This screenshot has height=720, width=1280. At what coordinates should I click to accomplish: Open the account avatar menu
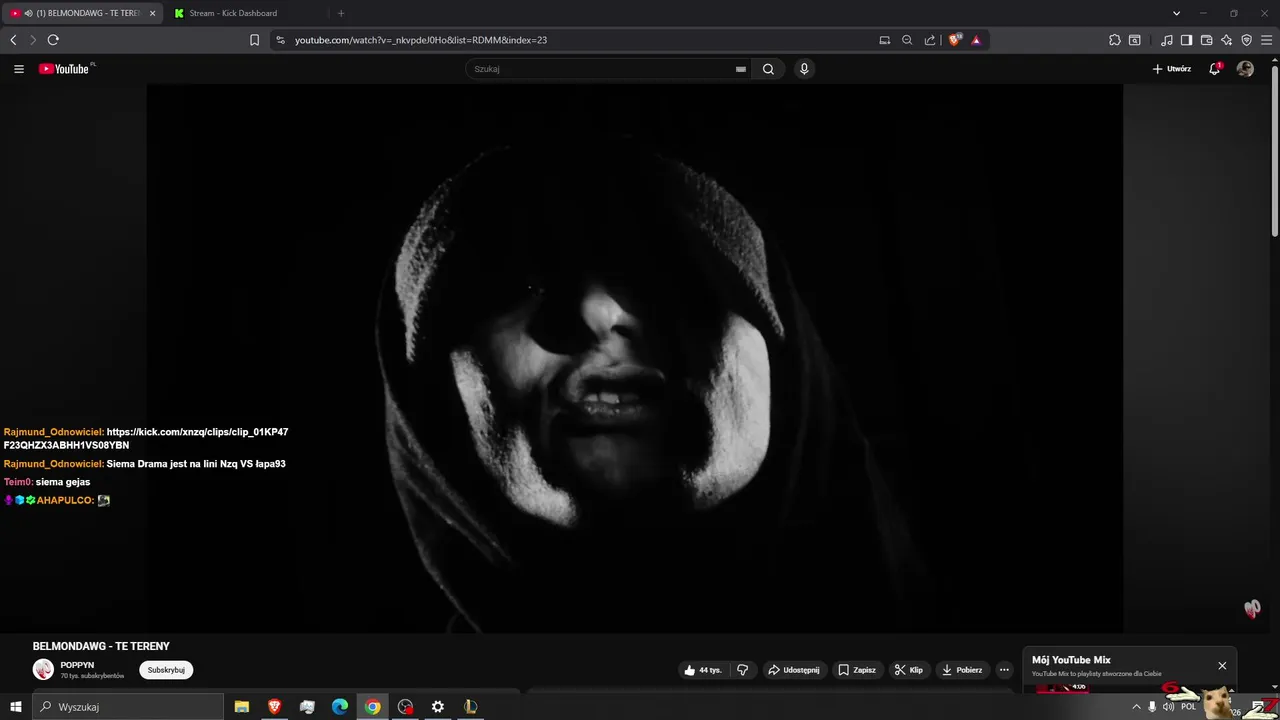[x=1245, y=69]
